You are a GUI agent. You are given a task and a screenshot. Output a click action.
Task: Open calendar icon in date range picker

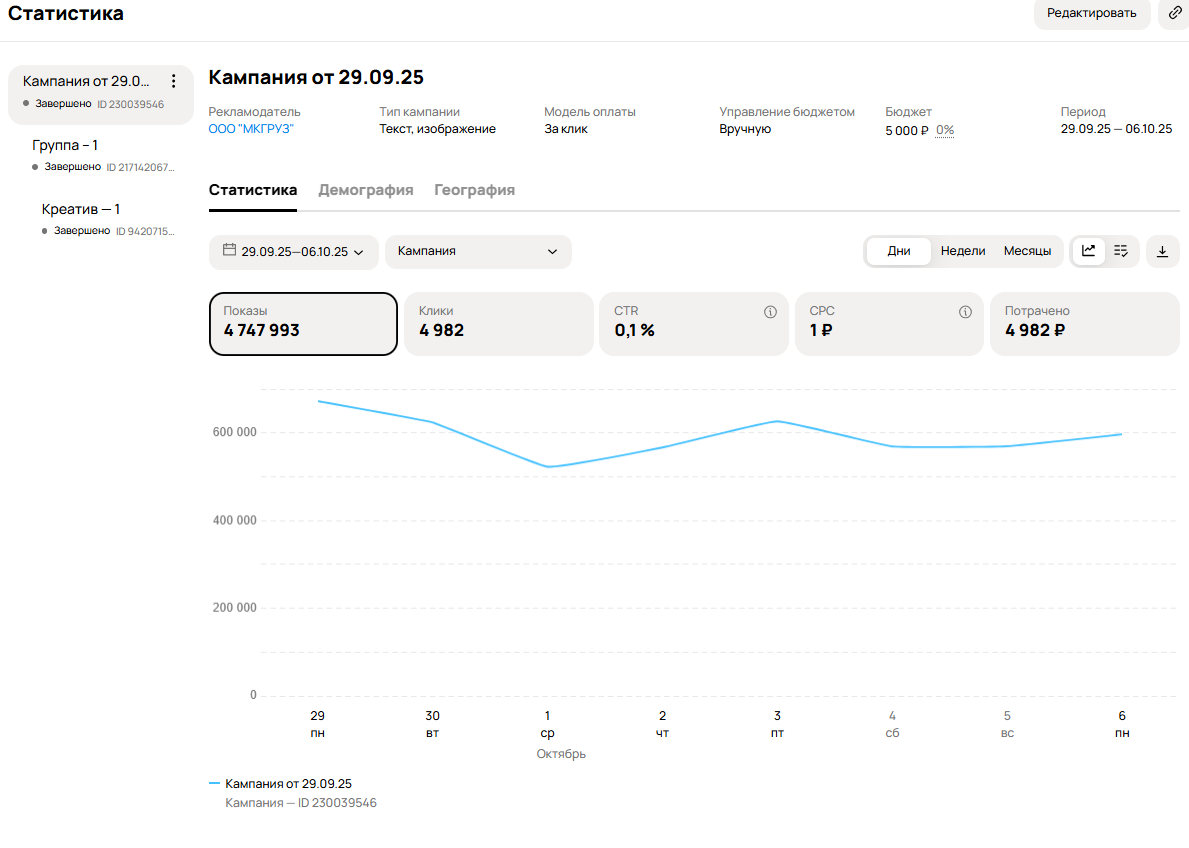click(x=229, y=250)
